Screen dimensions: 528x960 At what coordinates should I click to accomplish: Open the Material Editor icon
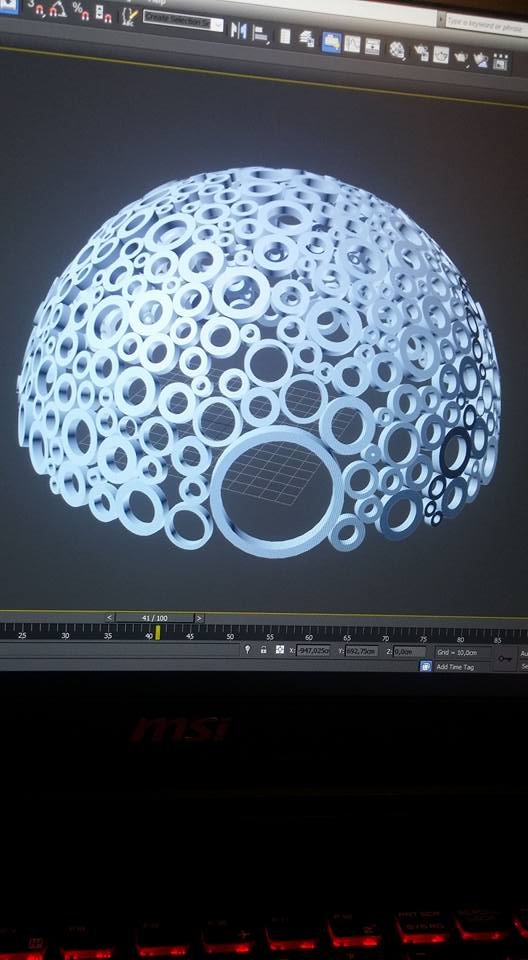[397, 50]
